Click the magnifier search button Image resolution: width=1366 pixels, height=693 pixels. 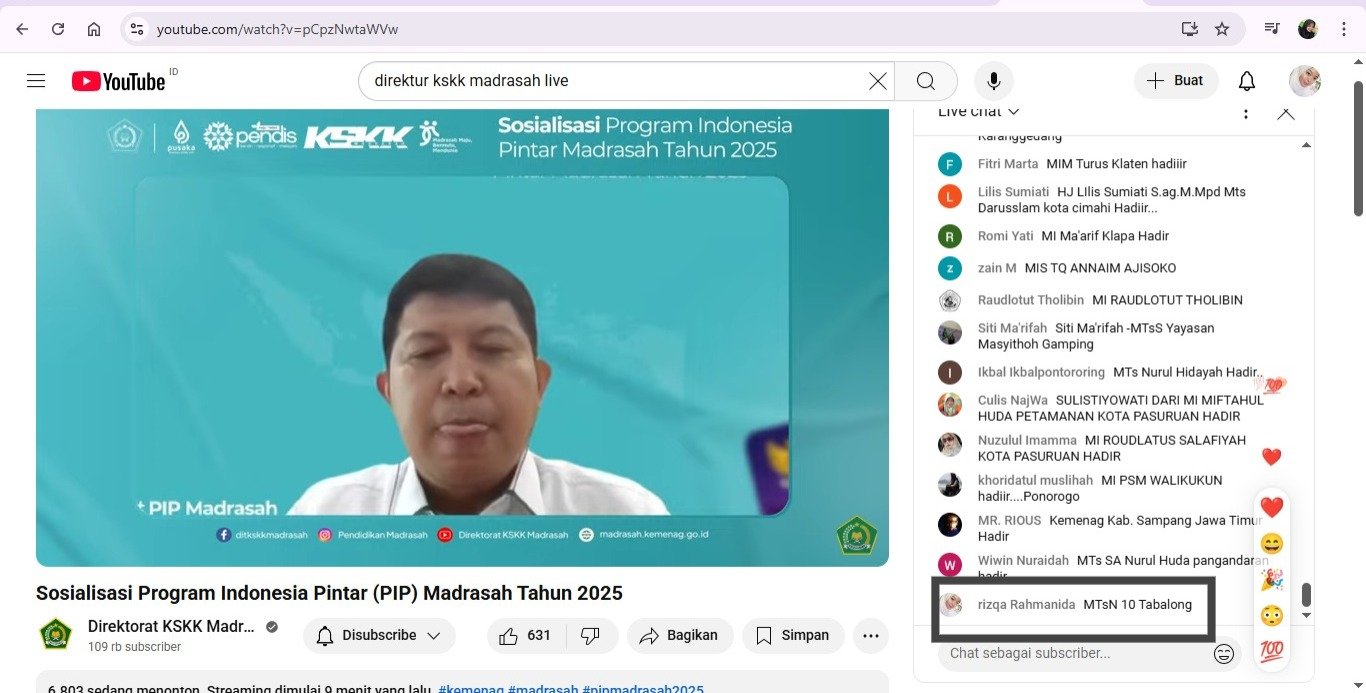[925, 81]
